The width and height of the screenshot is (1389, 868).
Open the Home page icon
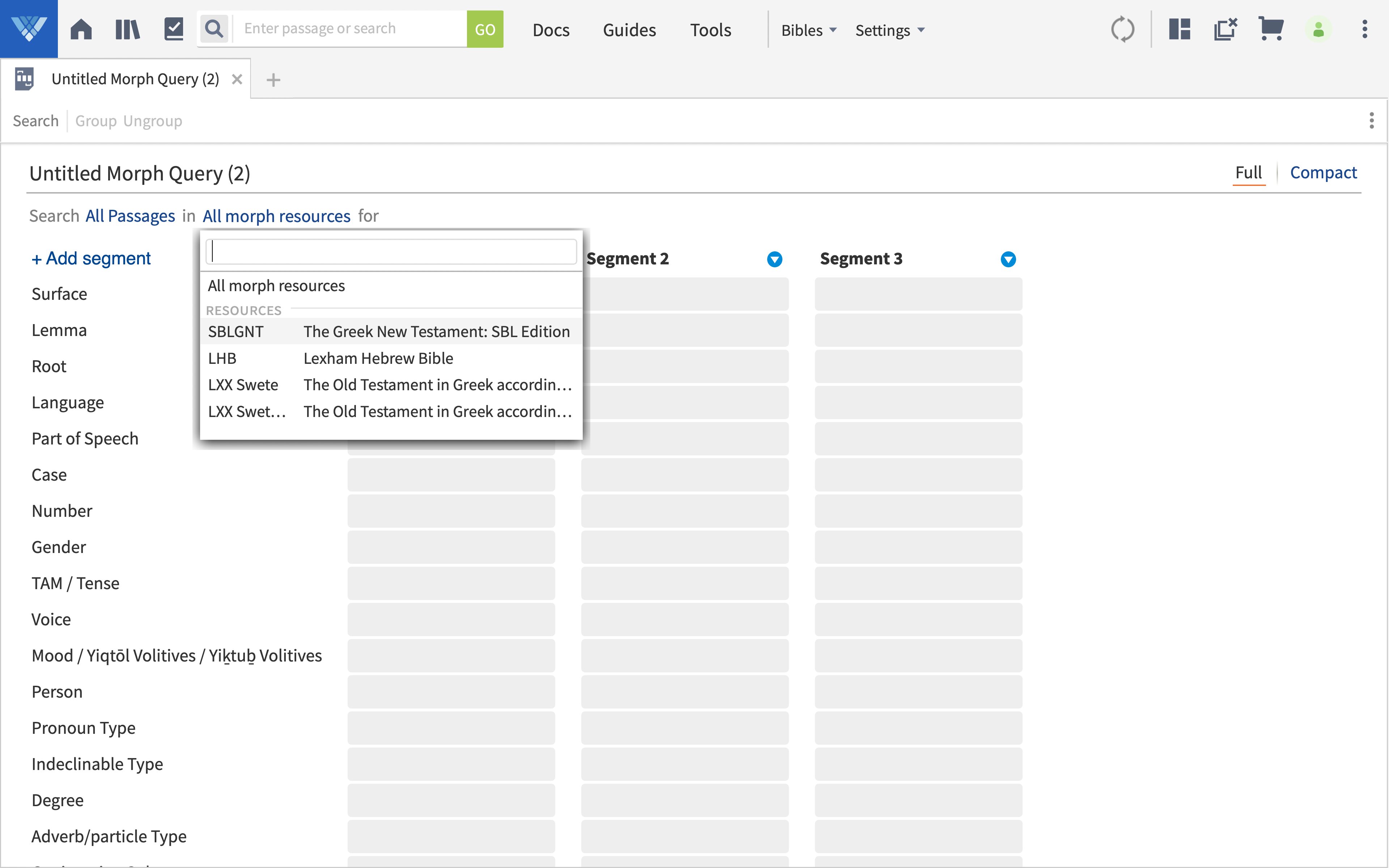coord(81,29)
